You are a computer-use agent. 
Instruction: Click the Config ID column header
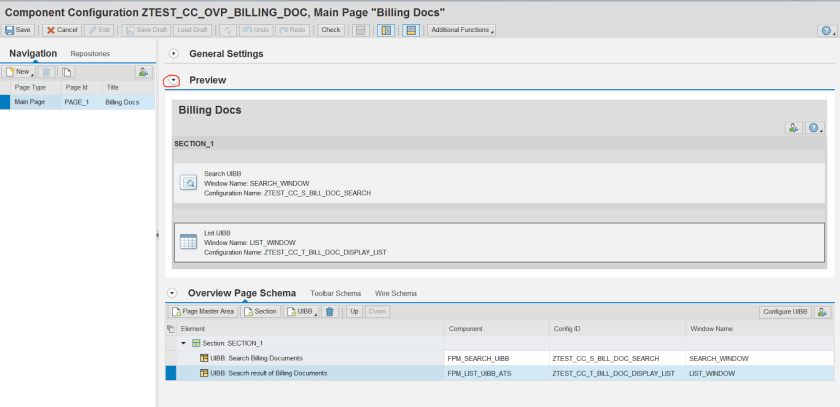[617, 328]
